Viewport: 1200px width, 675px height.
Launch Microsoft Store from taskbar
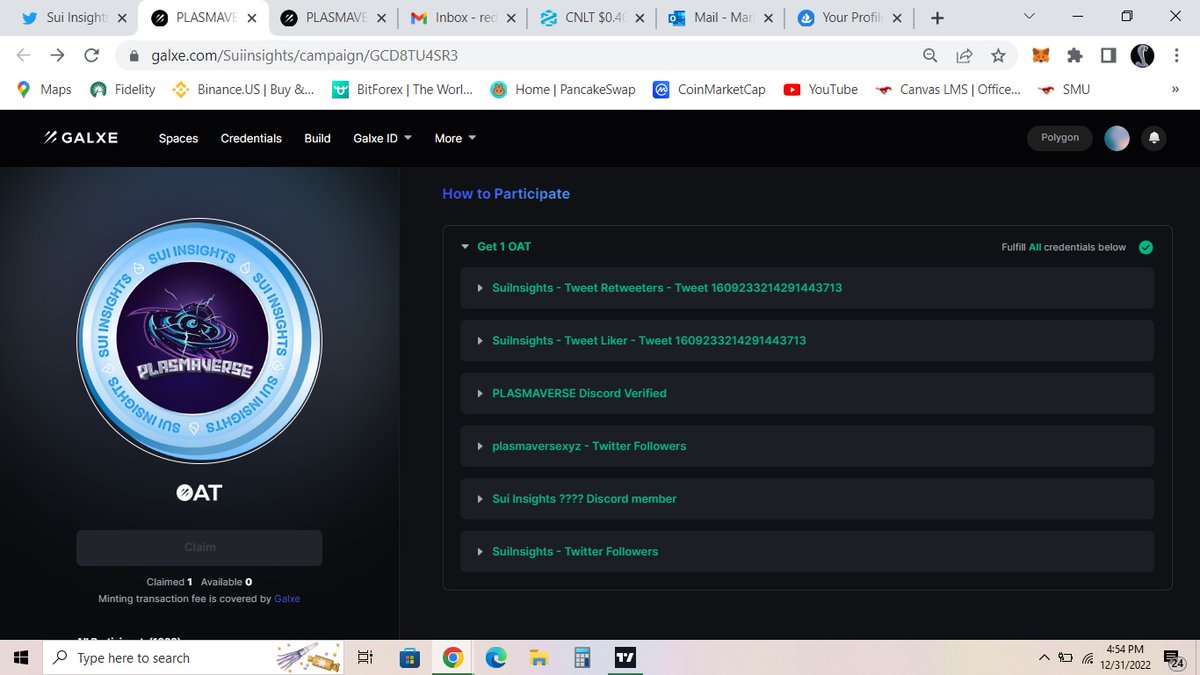click(409, 657)
